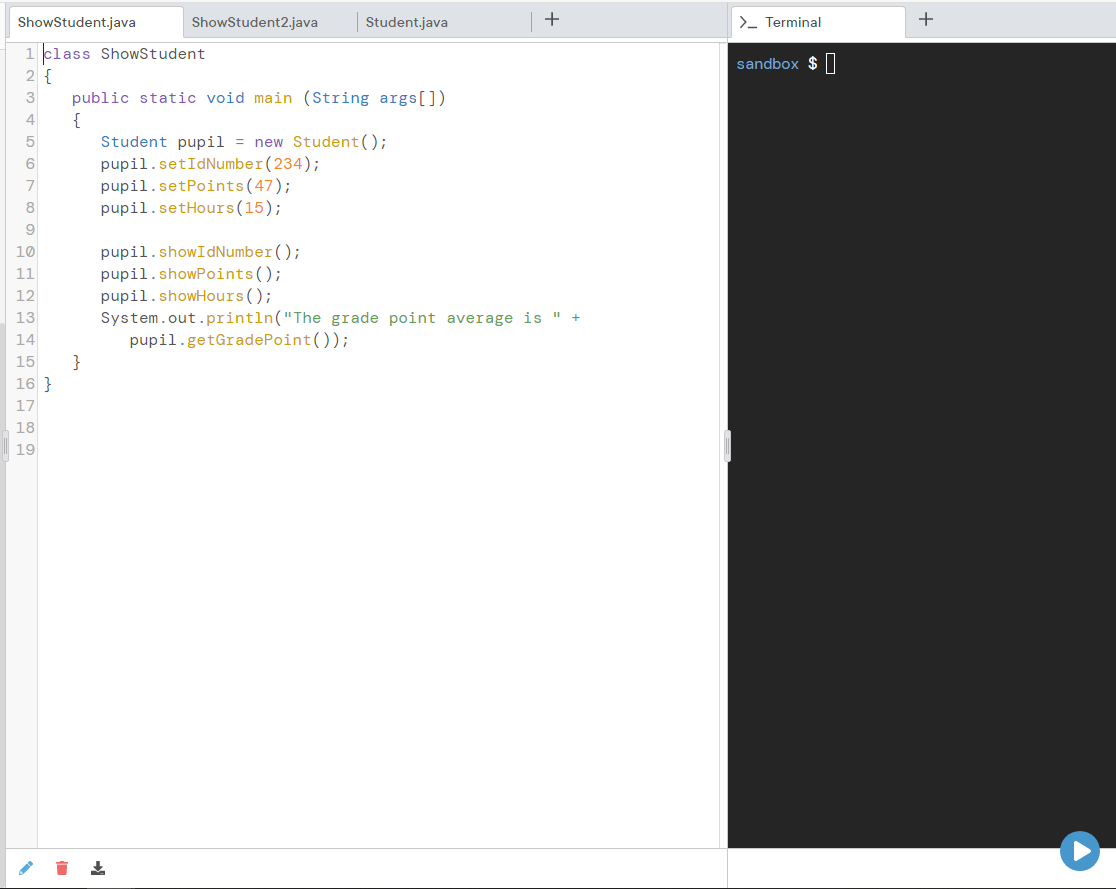Click the terminal input after the sandbox prompt
The height and width of the screenshot is (889, 1116).
830,63
